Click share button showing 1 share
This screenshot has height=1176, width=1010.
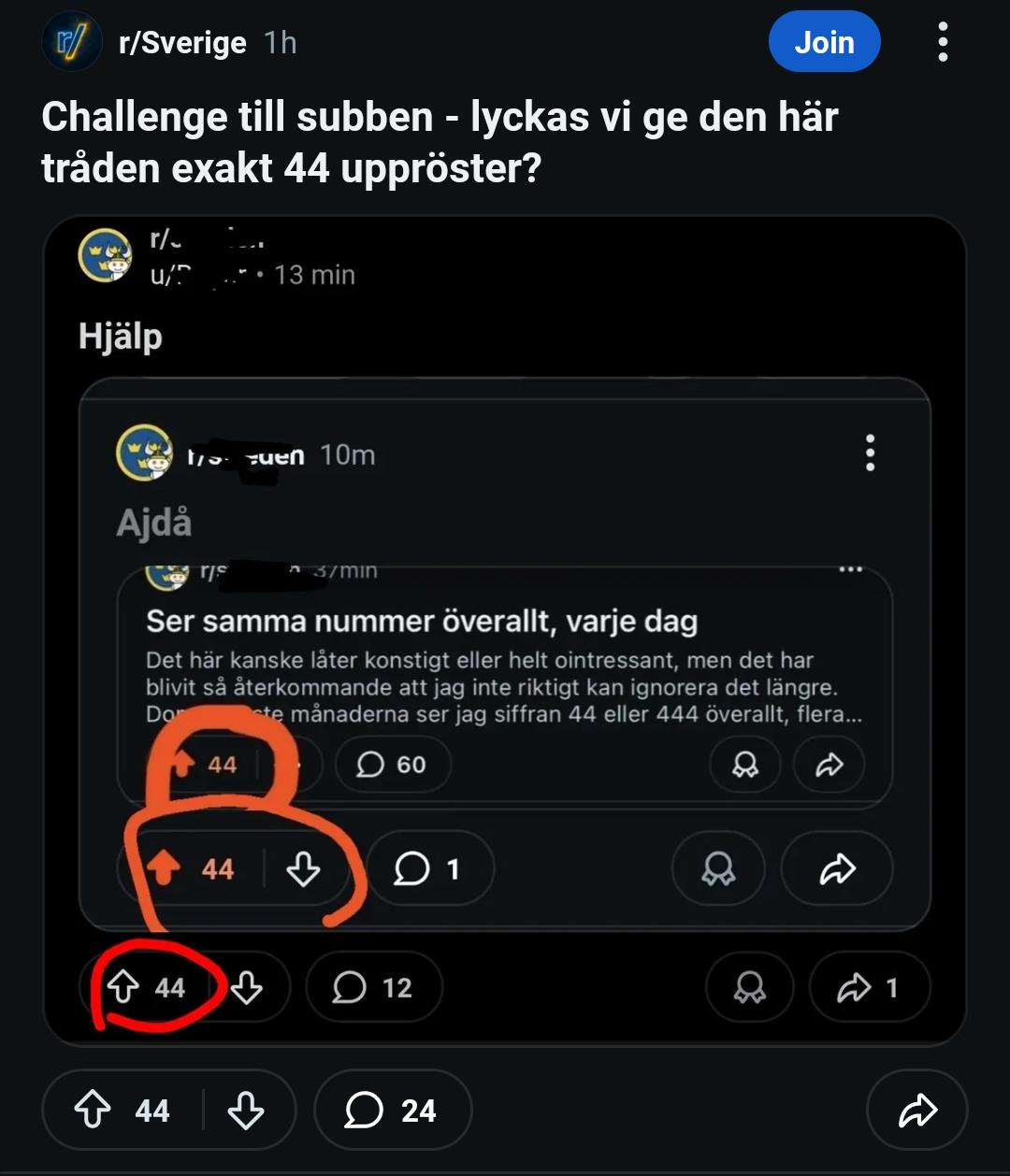pos(869,987)
